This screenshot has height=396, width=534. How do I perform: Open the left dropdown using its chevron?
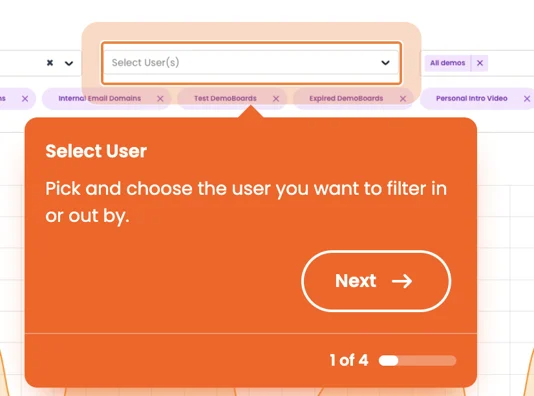click(69, 63)
